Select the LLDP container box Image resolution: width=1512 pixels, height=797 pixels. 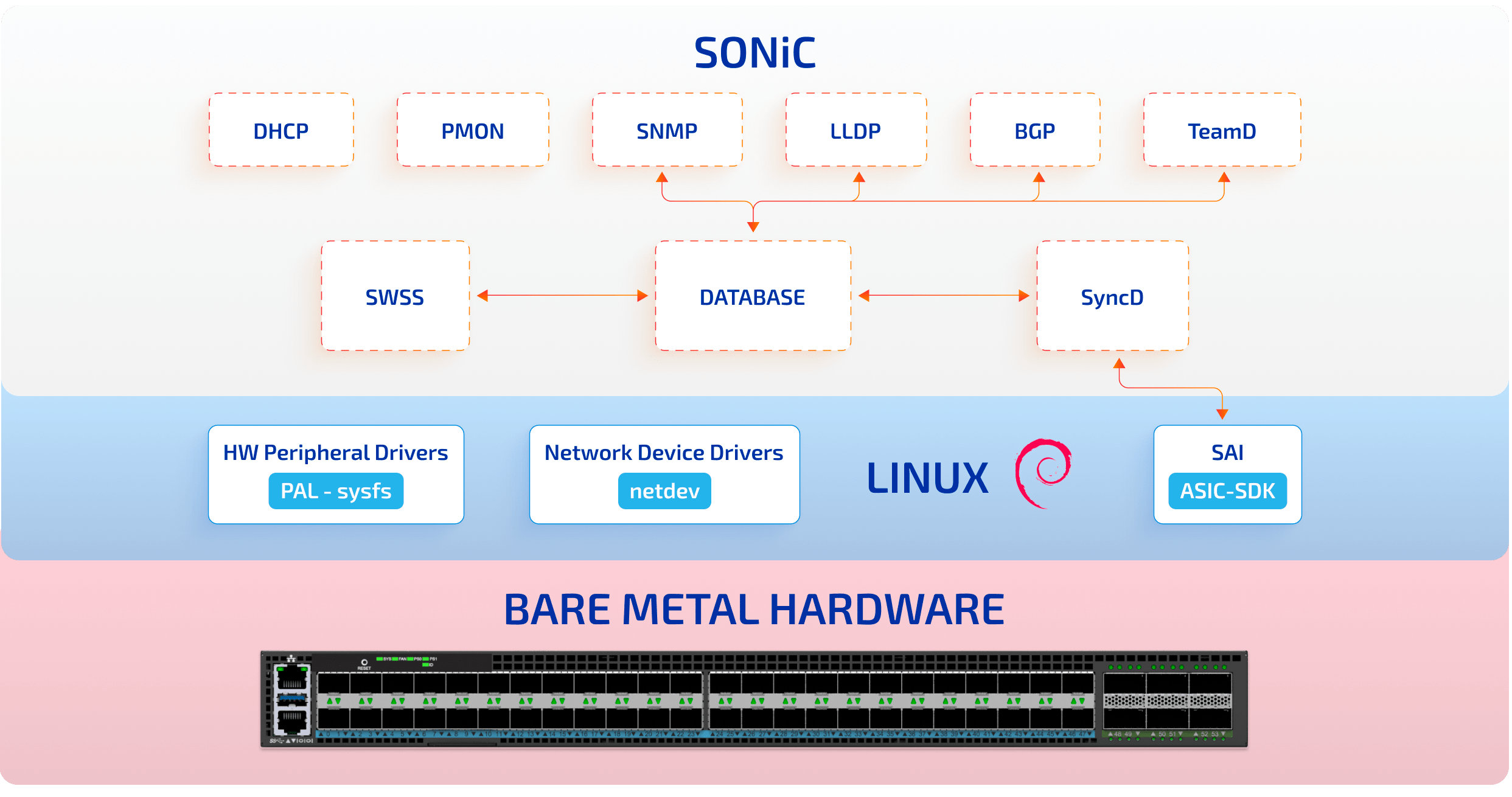[856, 130]
